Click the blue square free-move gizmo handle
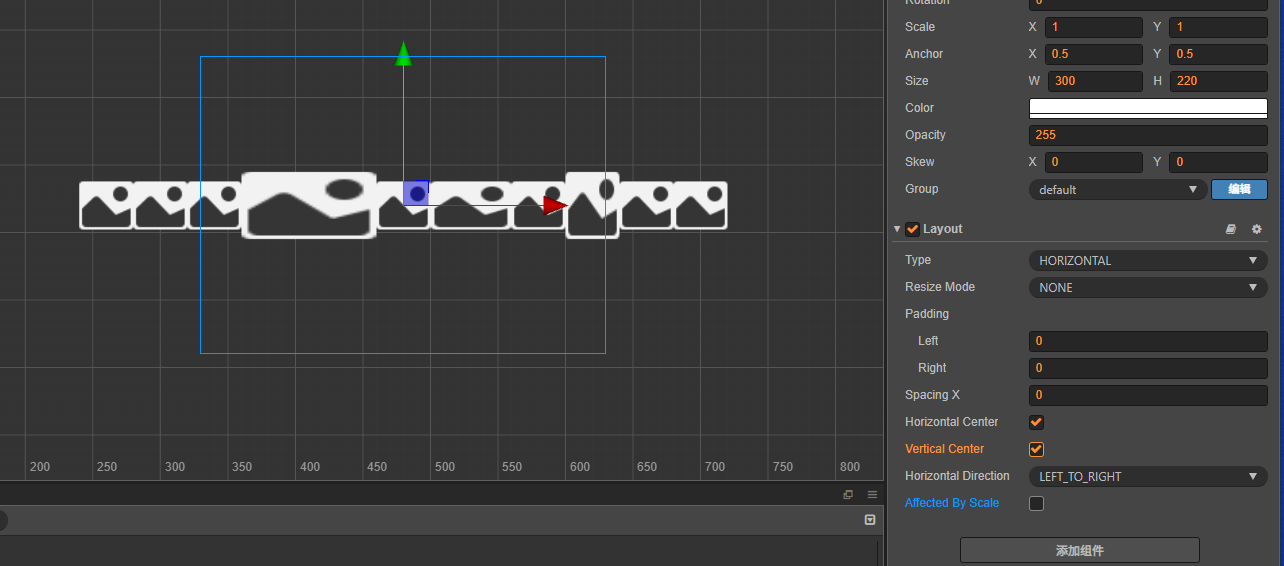The image size is (1284, 566). point(416,193)
